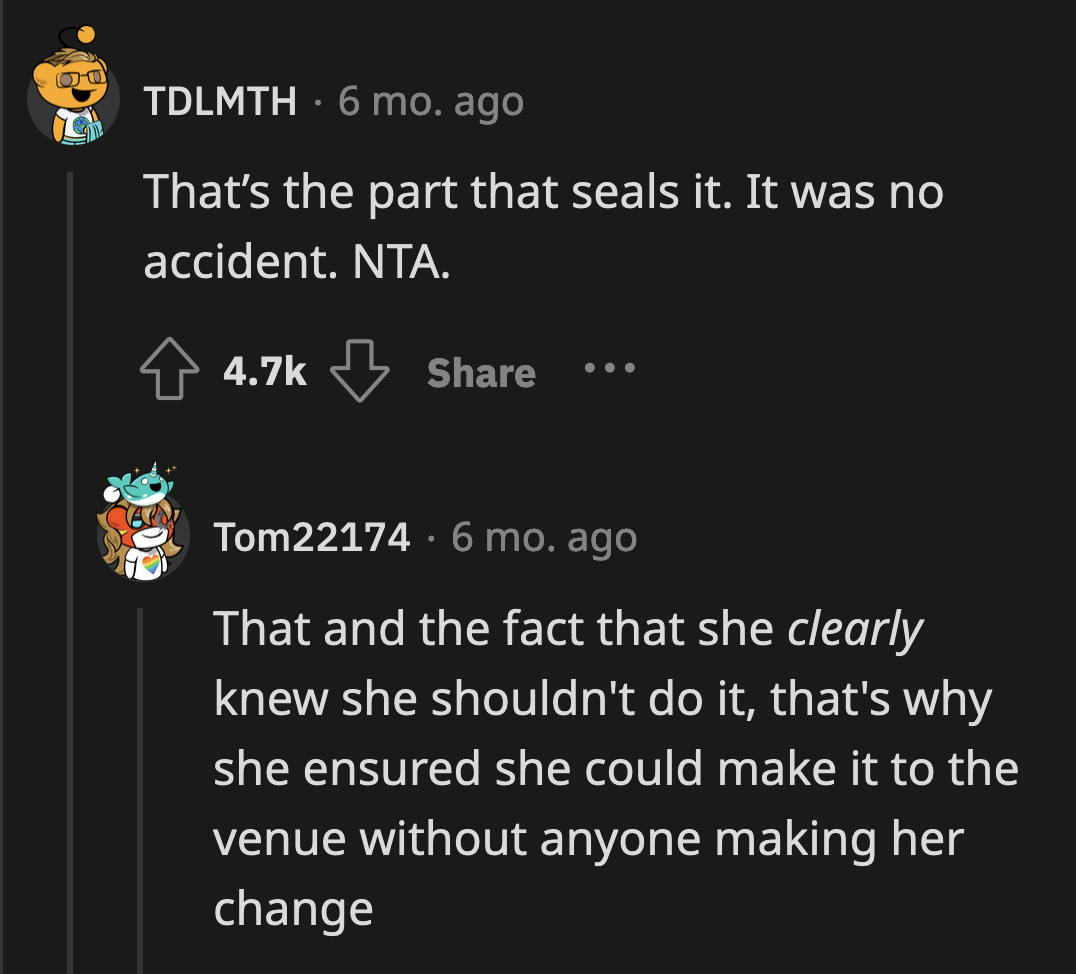Viewport: 1076px width, 974px height.
Task: Open TDLMTH's user profile link
Action: point(220,100)
